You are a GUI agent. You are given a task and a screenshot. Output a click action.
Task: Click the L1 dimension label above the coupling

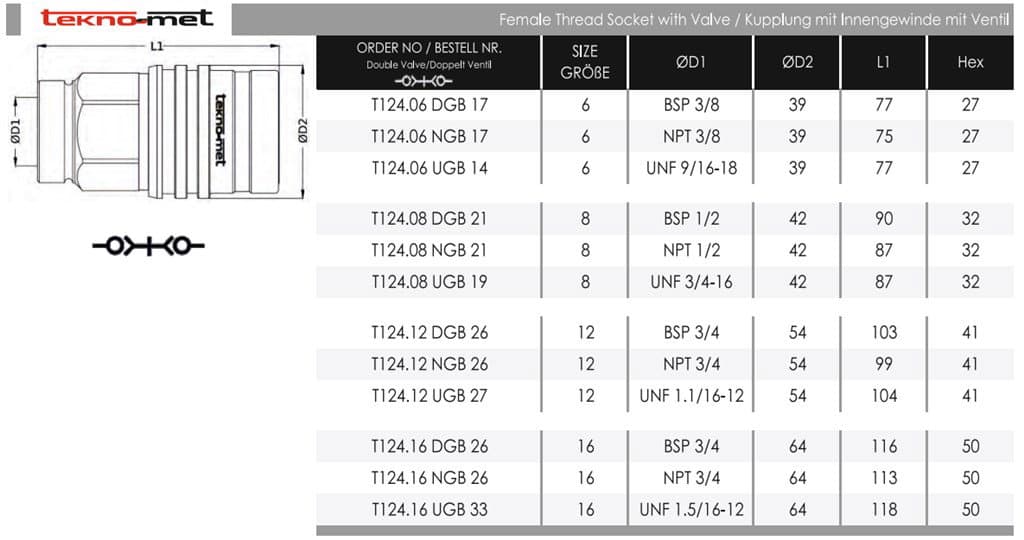[x=157, y=45]
